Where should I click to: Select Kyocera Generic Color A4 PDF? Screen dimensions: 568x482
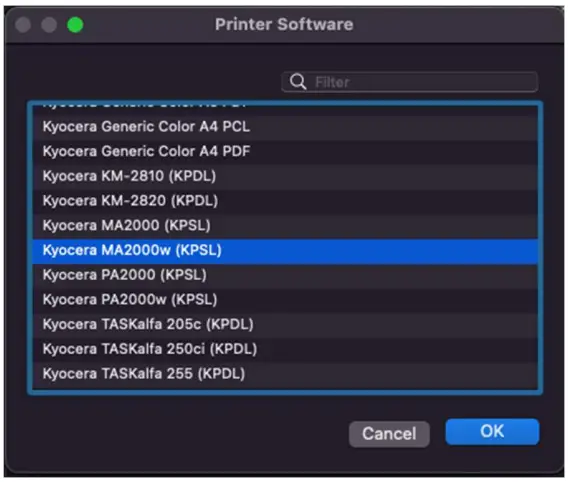[285, 151]
